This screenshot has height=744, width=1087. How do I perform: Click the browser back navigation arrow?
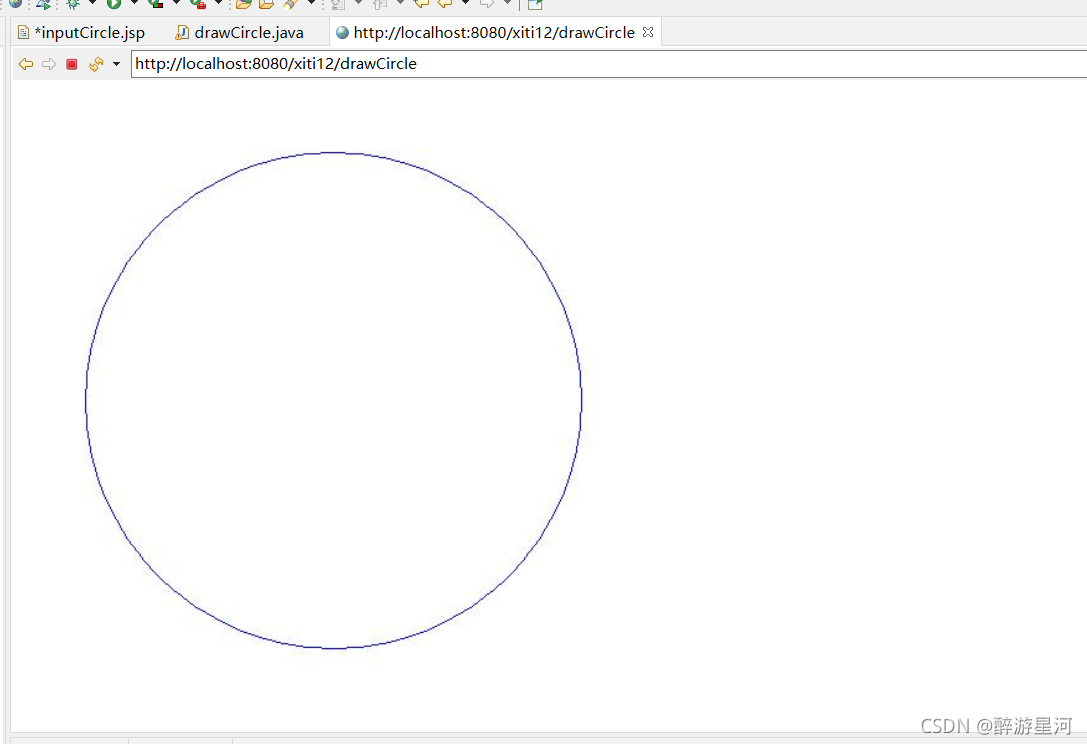tap(26, 63)
